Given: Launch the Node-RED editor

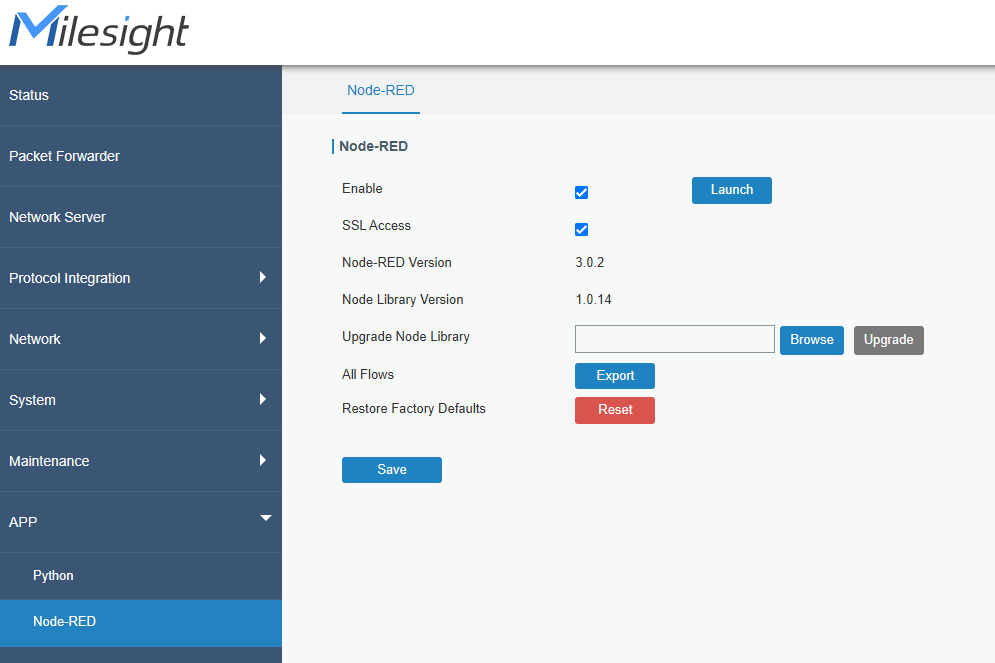Looking at the screenshot, I should tap(731, 190).
